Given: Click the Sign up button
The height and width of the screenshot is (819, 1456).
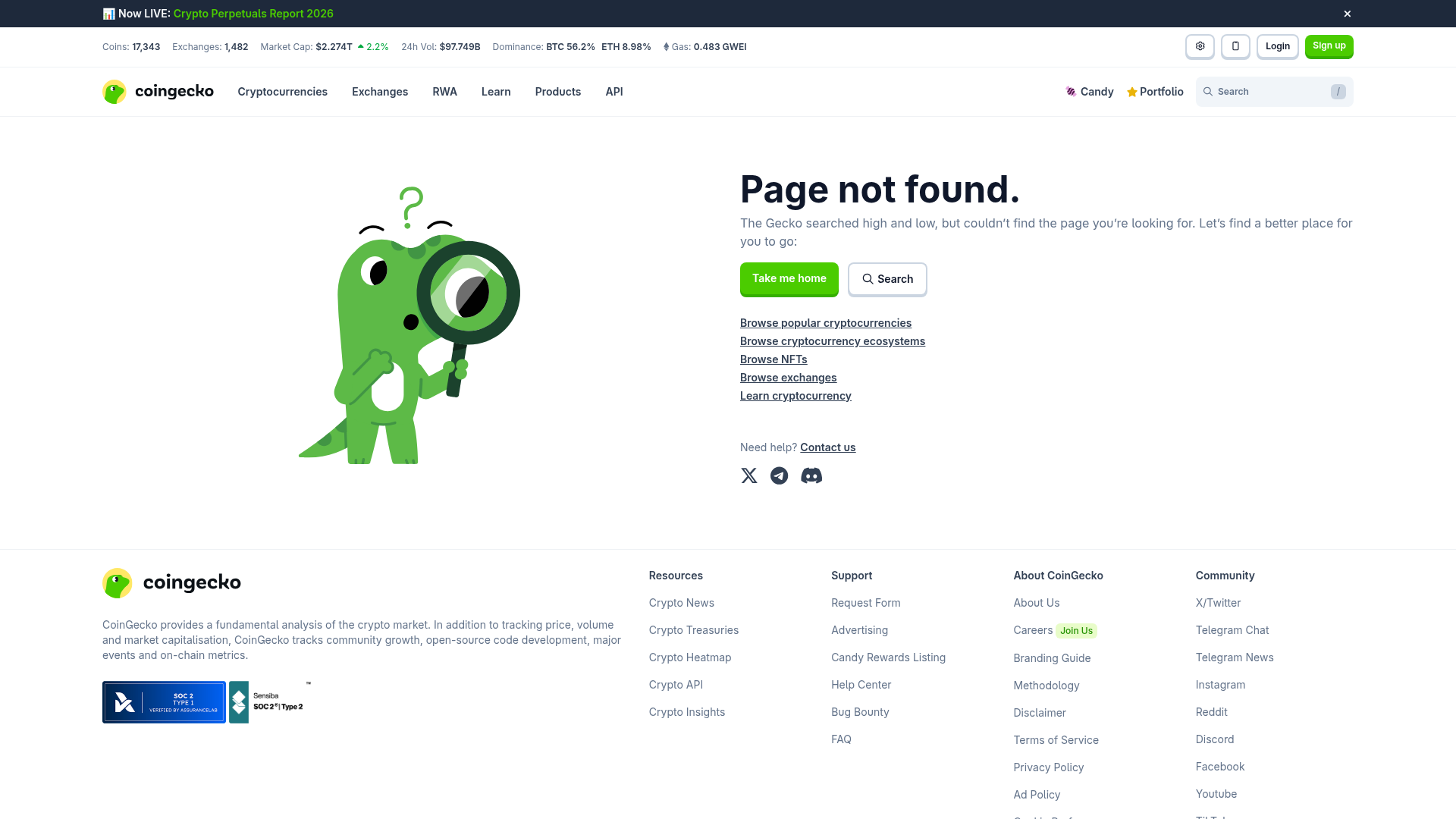Looking at the screenshot, I should [1329, 46].
